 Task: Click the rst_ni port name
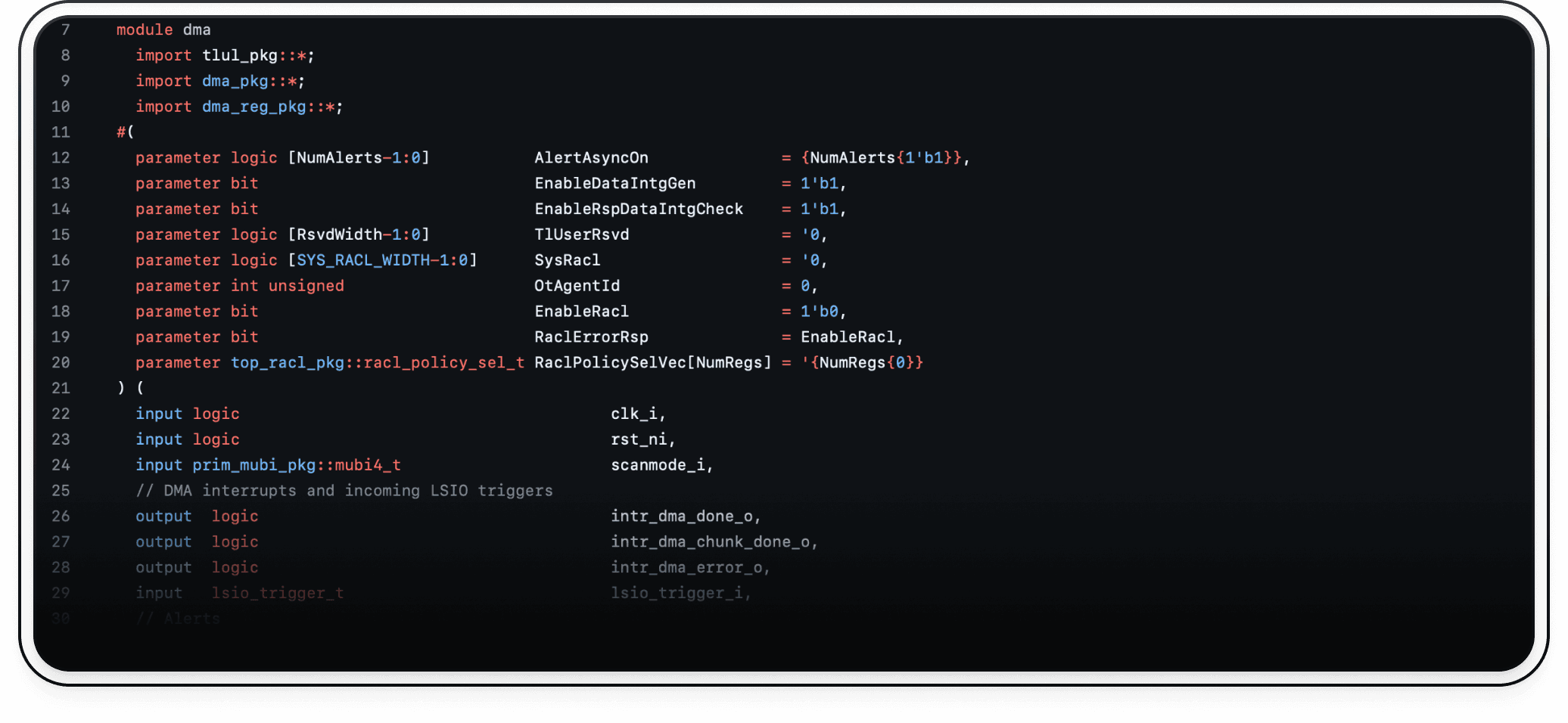(639, 439)
